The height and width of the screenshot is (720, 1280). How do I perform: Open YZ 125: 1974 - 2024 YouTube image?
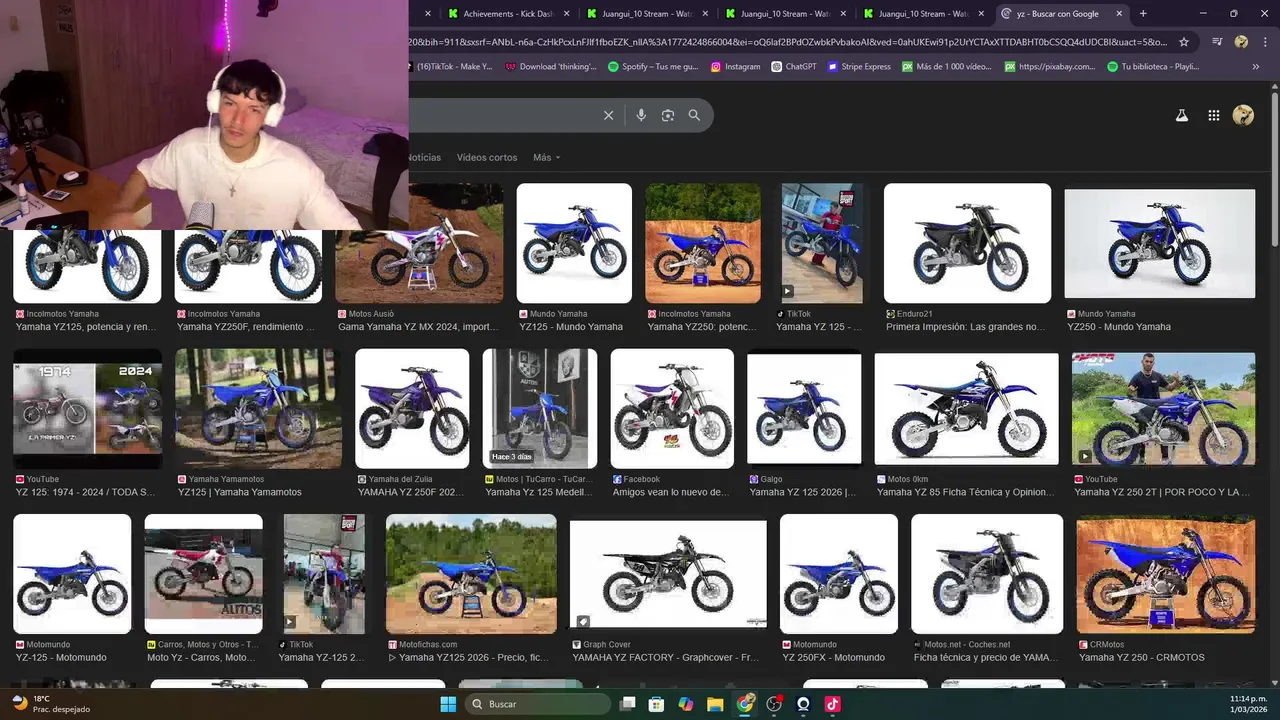[87, 408]
